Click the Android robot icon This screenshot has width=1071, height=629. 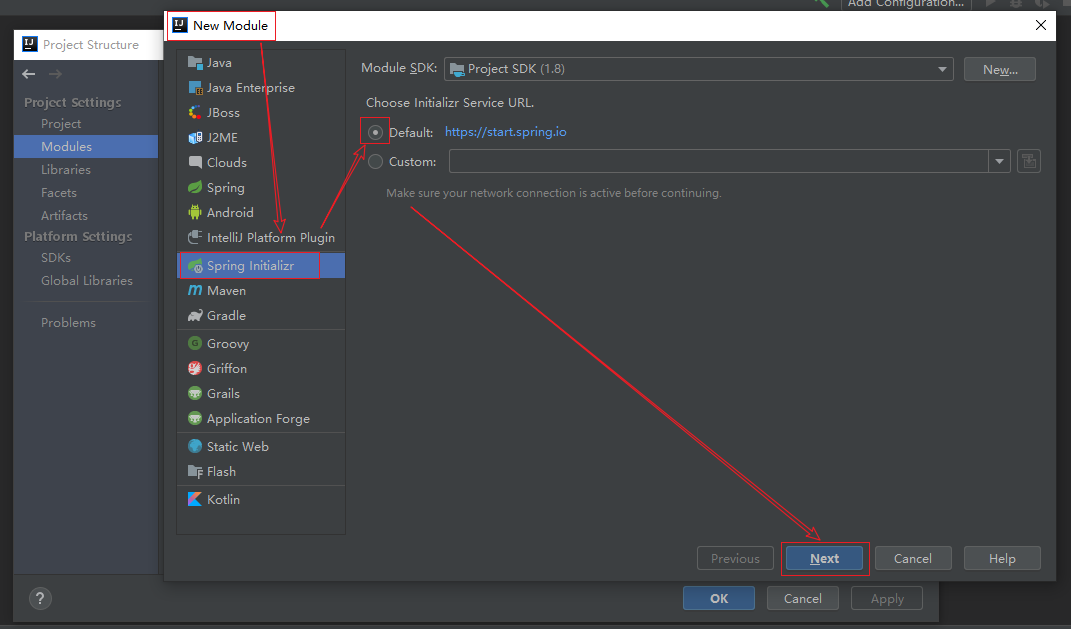[x=196, y=213]
